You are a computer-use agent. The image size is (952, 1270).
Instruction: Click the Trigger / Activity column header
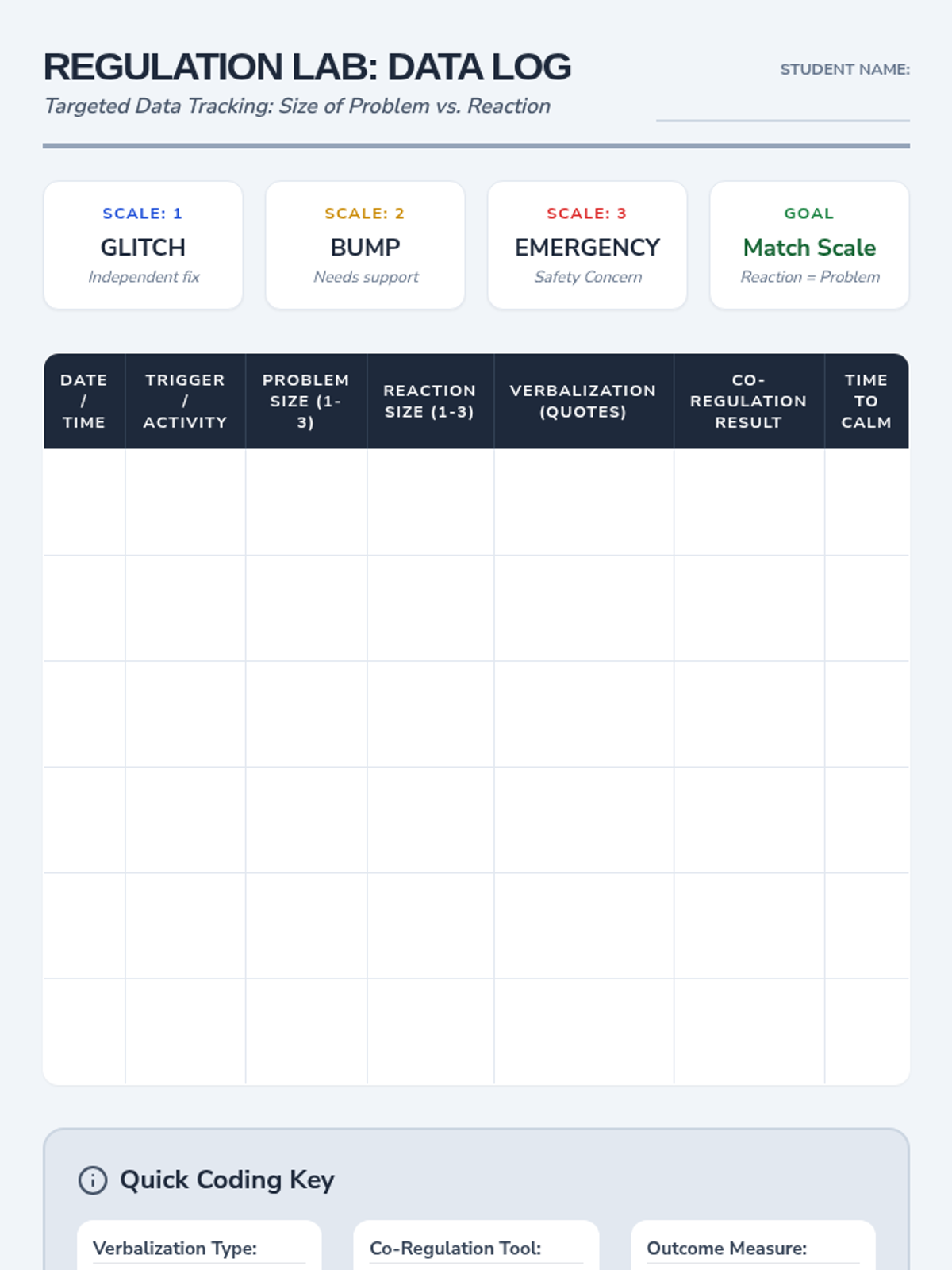coord(185,402)
